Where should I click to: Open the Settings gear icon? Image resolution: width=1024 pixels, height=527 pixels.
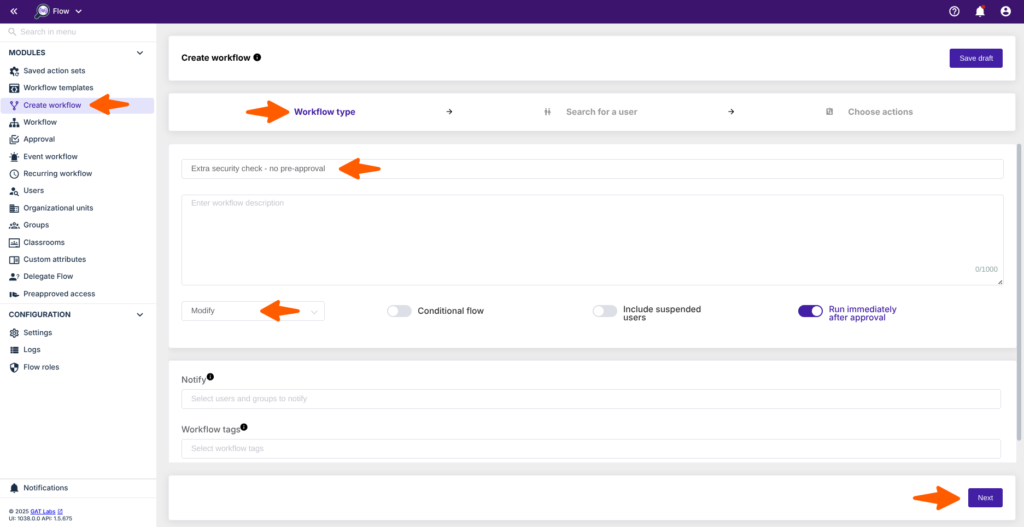(x=14, y=332)
